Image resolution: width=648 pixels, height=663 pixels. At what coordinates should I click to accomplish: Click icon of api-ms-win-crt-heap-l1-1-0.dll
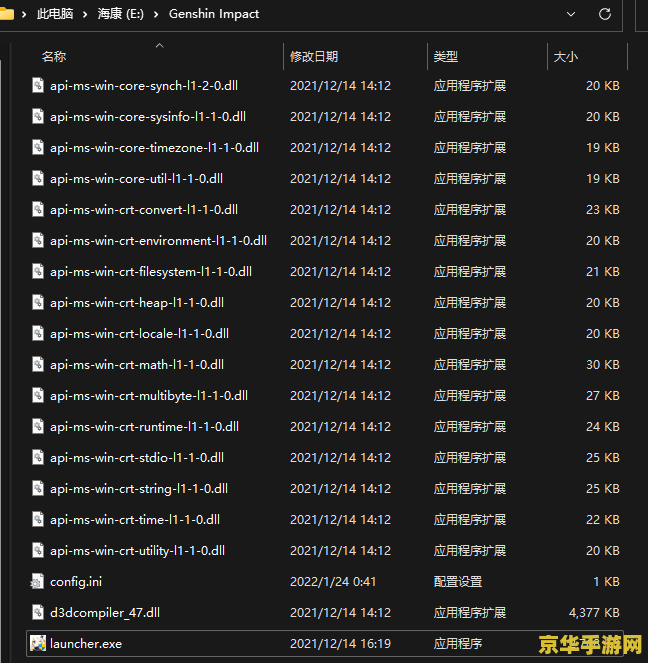[x=38, y=302]
